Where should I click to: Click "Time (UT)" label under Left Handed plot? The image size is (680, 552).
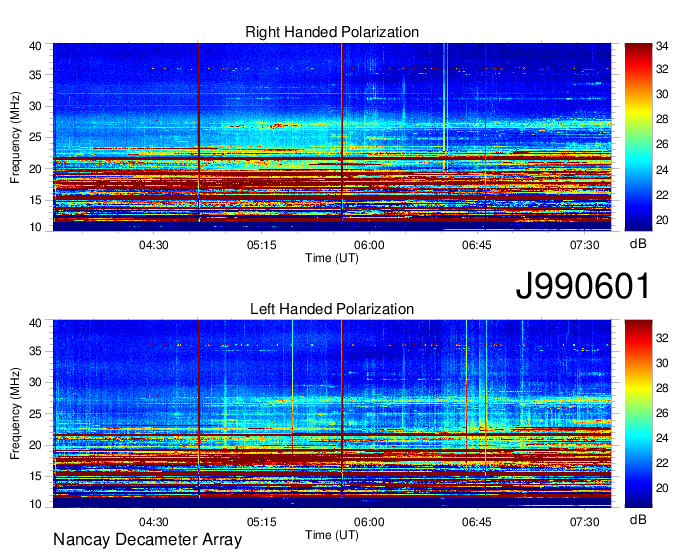coord(332,535)
